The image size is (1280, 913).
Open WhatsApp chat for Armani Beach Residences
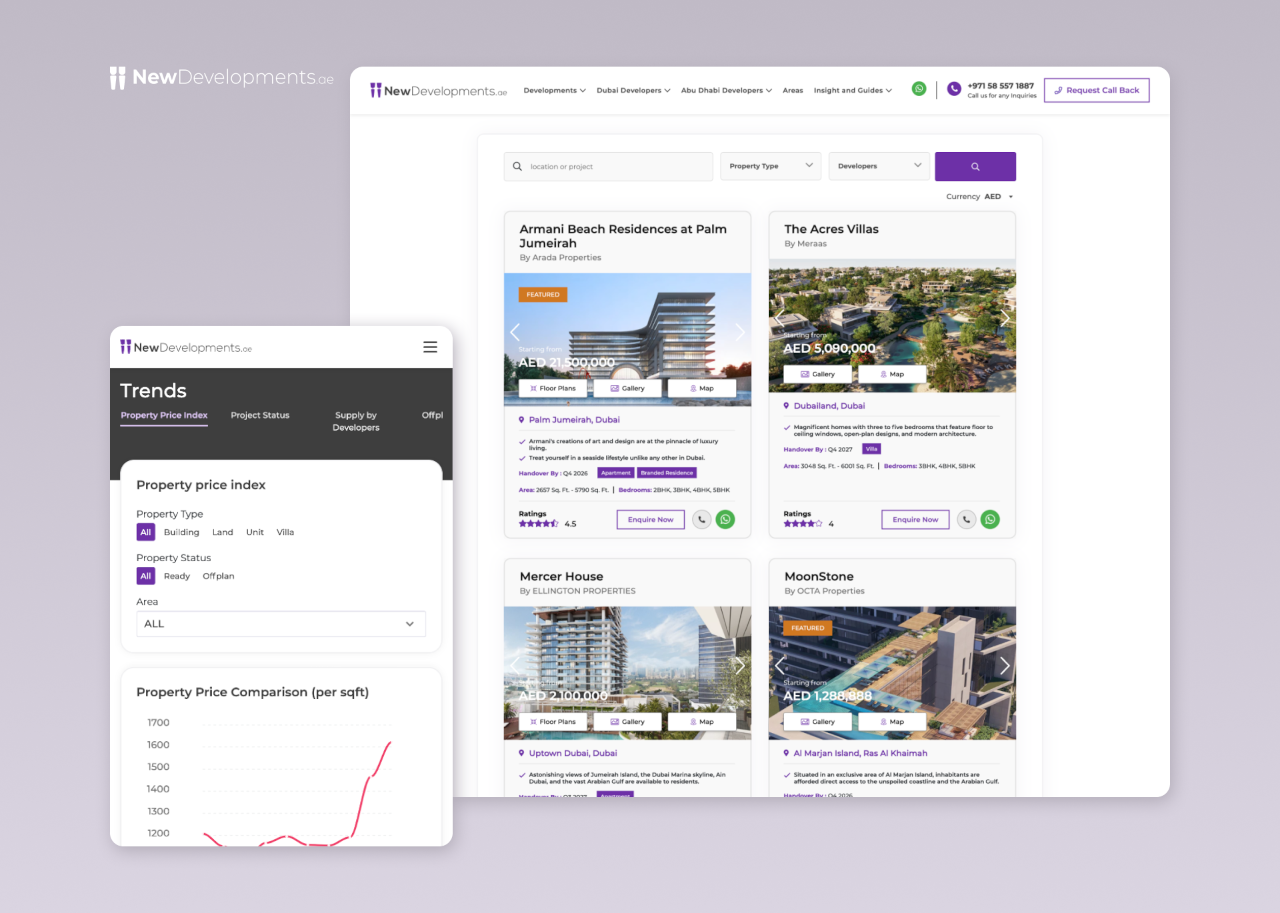pyautogui.click(x=725, y=519)
